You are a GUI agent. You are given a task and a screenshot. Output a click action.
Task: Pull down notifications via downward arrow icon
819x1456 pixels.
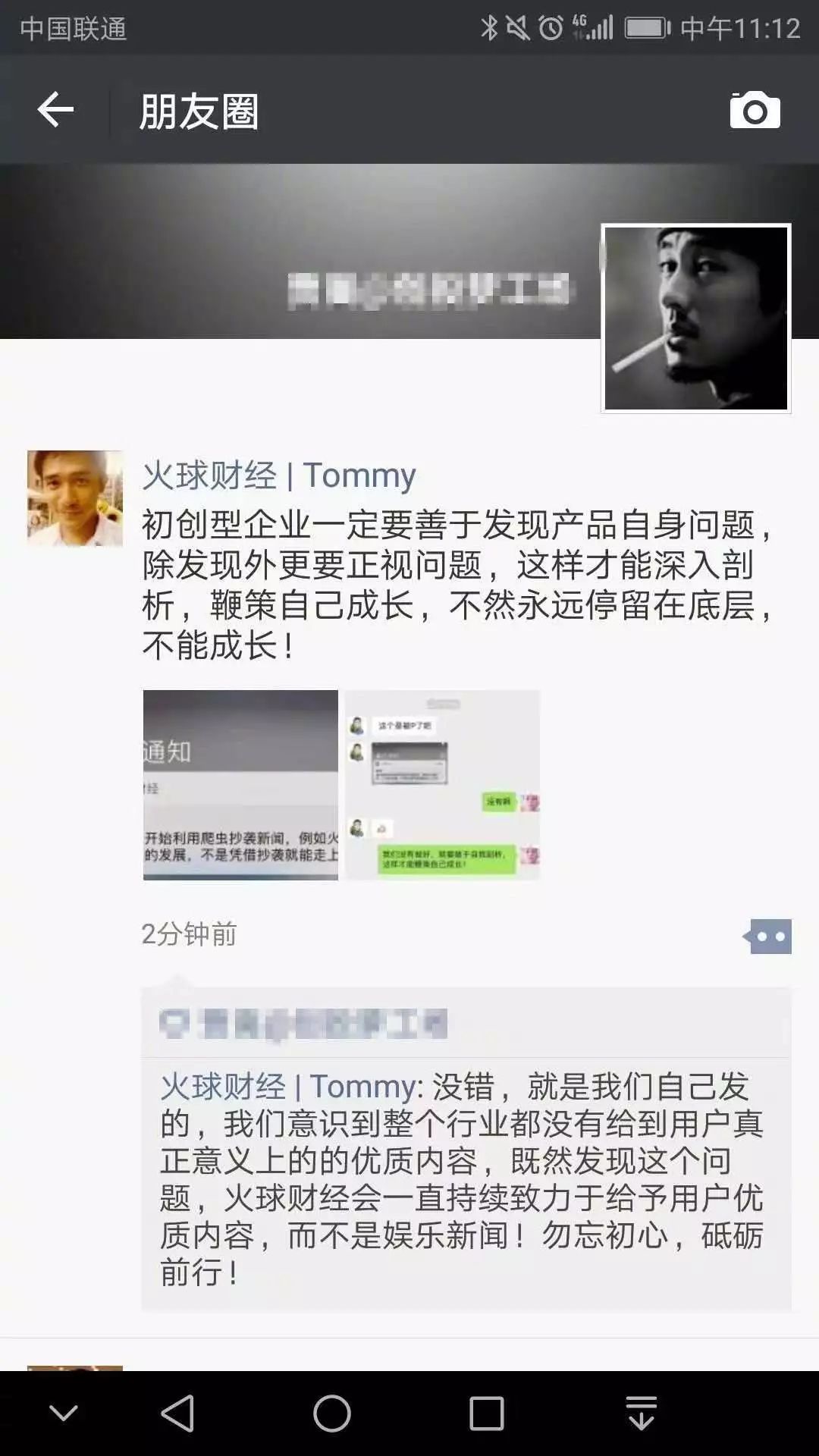click(x=642, y=1413)
